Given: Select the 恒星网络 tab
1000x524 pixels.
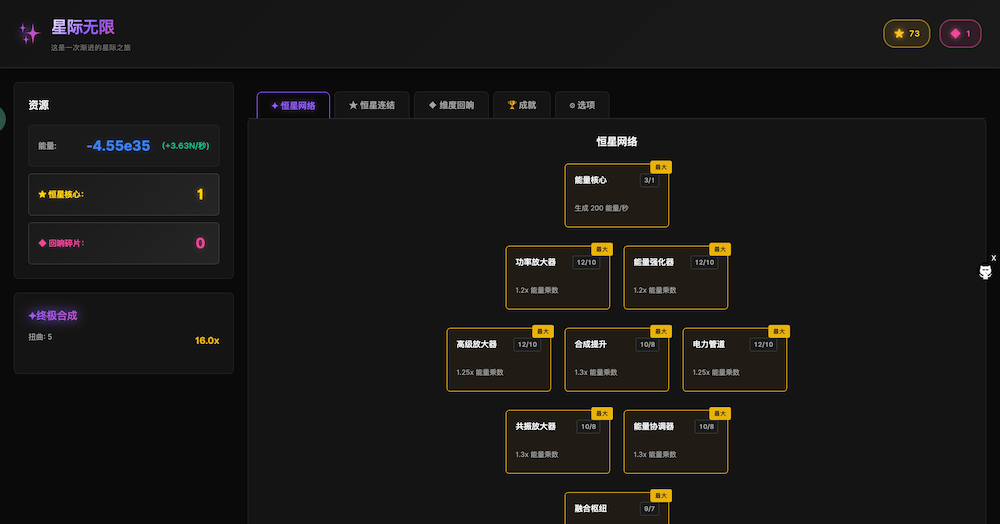Looking at the screenshot, I should pos(293,105).
